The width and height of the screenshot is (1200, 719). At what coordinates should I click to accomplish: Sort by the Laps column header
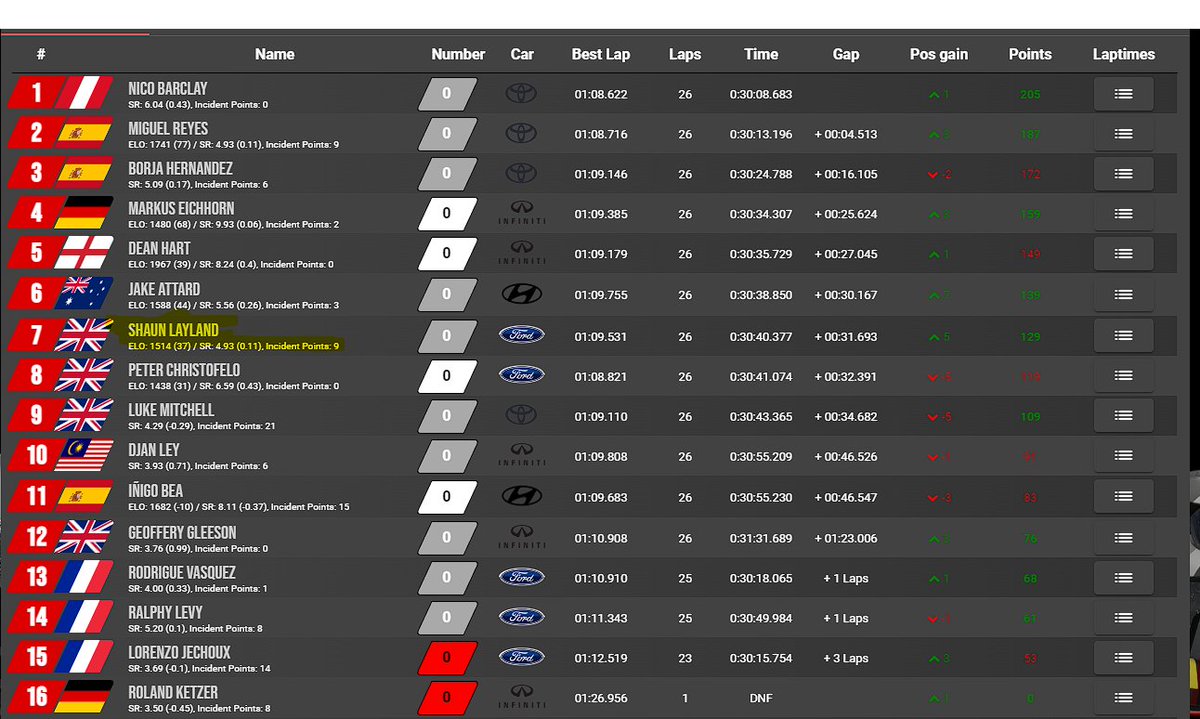click(685, 54)
